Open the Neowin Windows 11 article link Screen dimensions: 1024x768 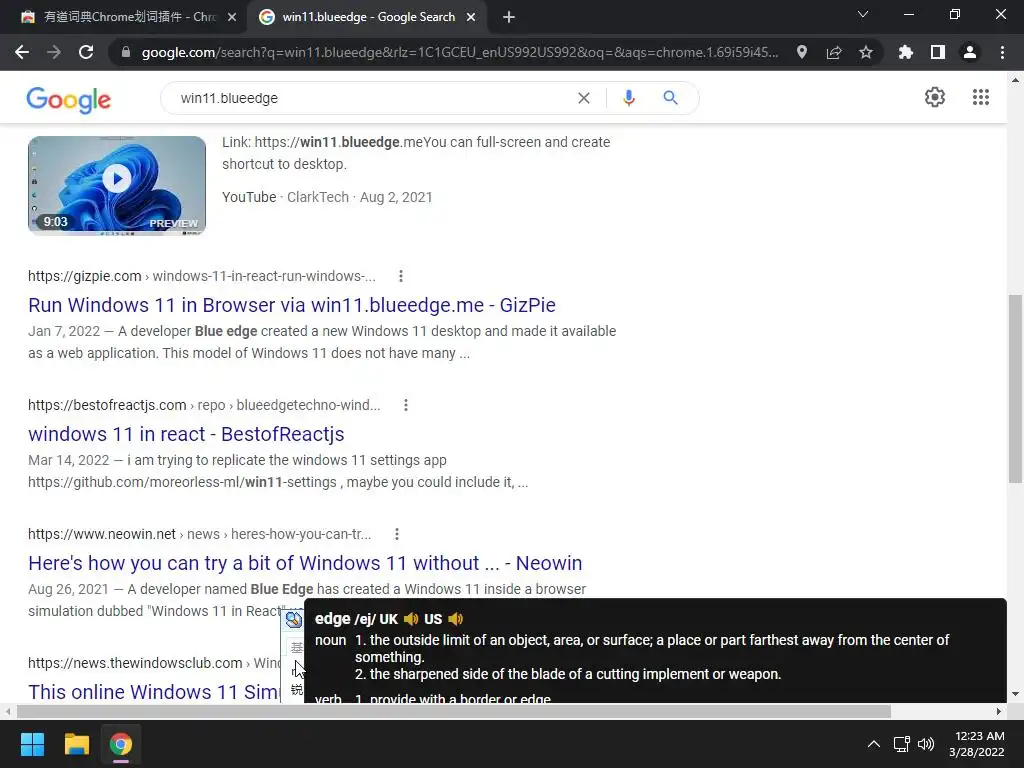(x=305, y=563)
